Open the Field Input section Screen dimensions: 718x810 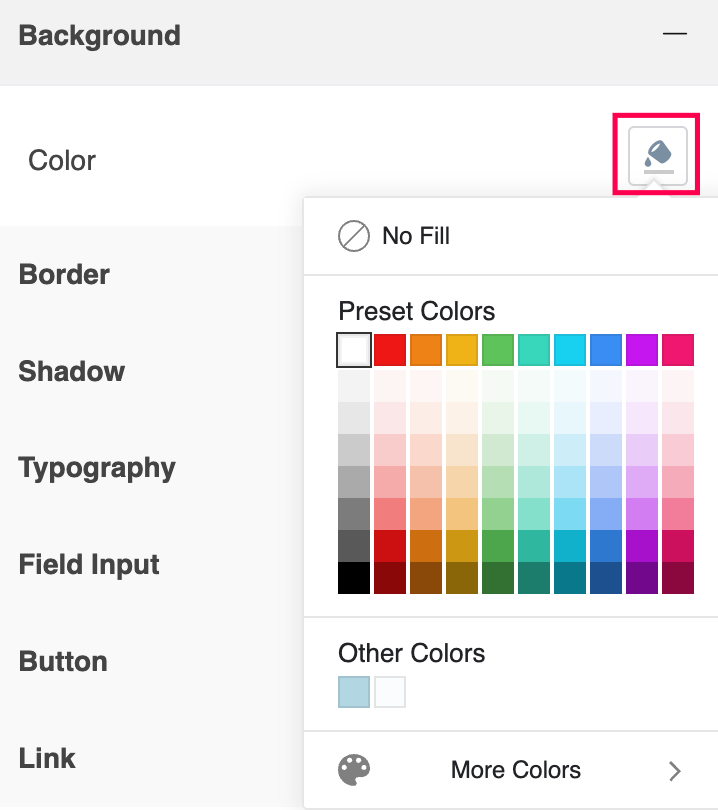click(89, 565)
